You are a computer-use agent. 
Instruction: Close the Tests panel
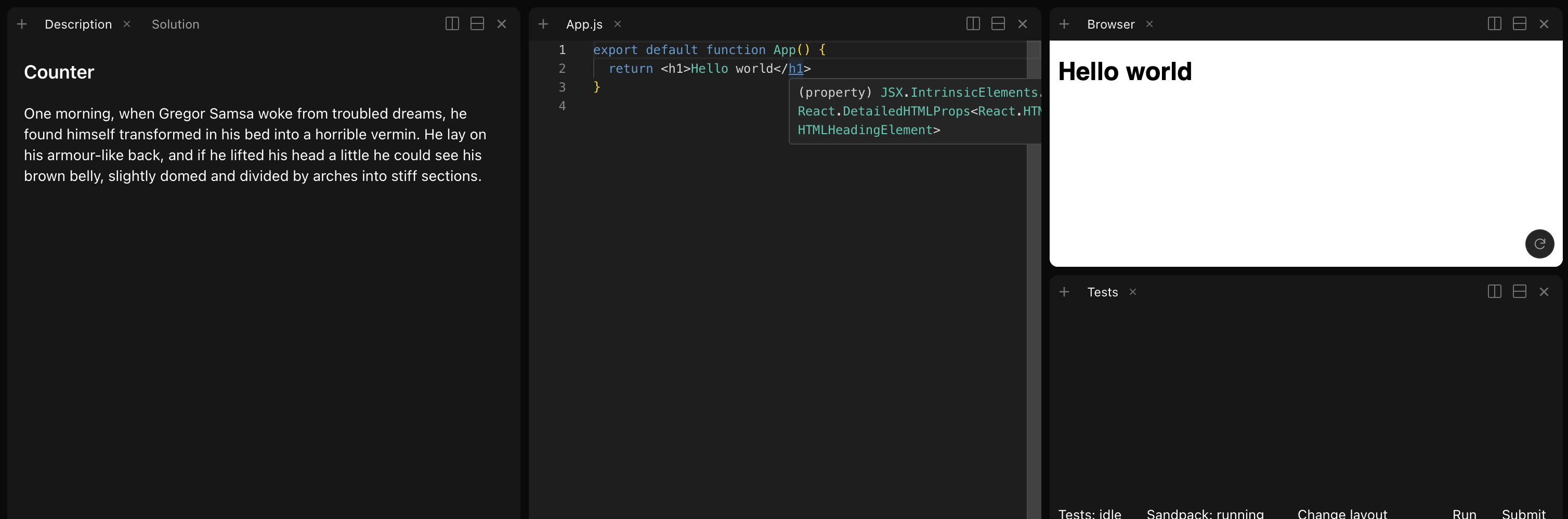point(1545,291)
